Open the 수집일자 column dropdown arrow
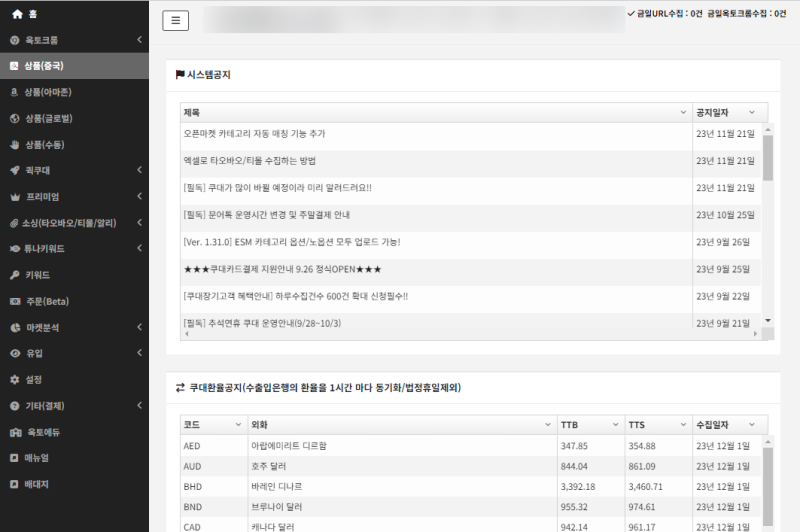Screen dimensions: 800x532 tap(752, 424)
